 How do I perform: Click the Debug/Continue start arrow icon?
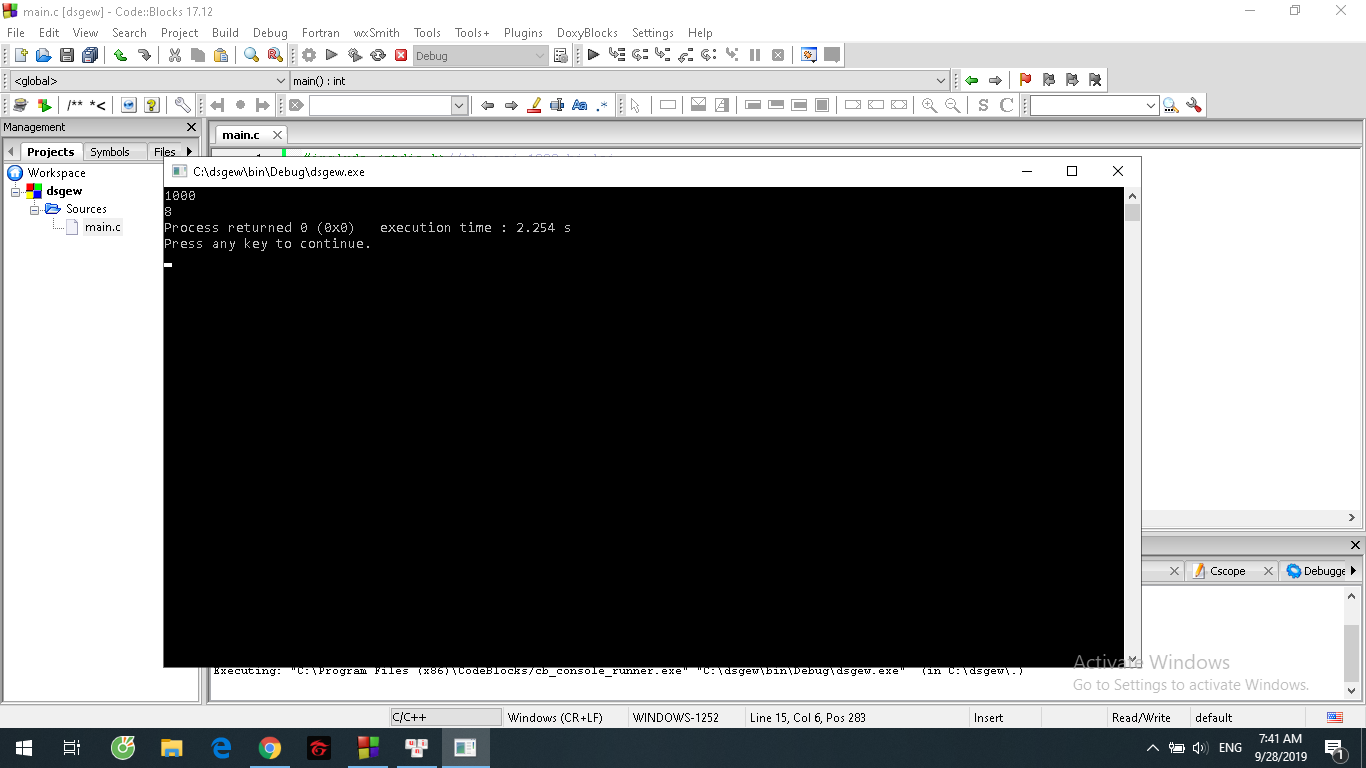coord(593,56)
